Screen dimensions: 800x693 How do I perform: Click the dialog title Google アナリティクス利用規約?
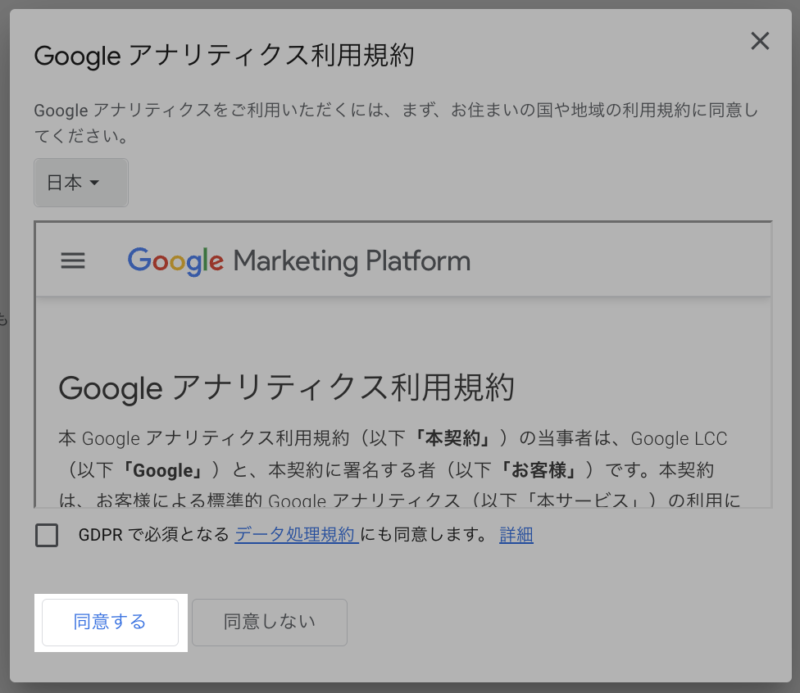click(x=224, y=55)
